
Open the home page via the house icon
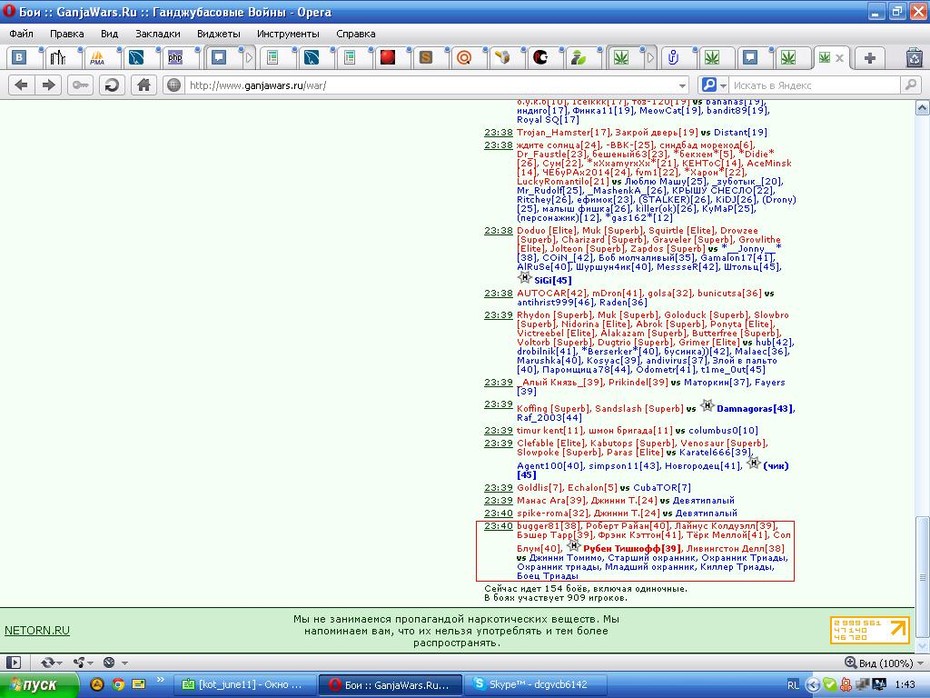click(144, 85)
